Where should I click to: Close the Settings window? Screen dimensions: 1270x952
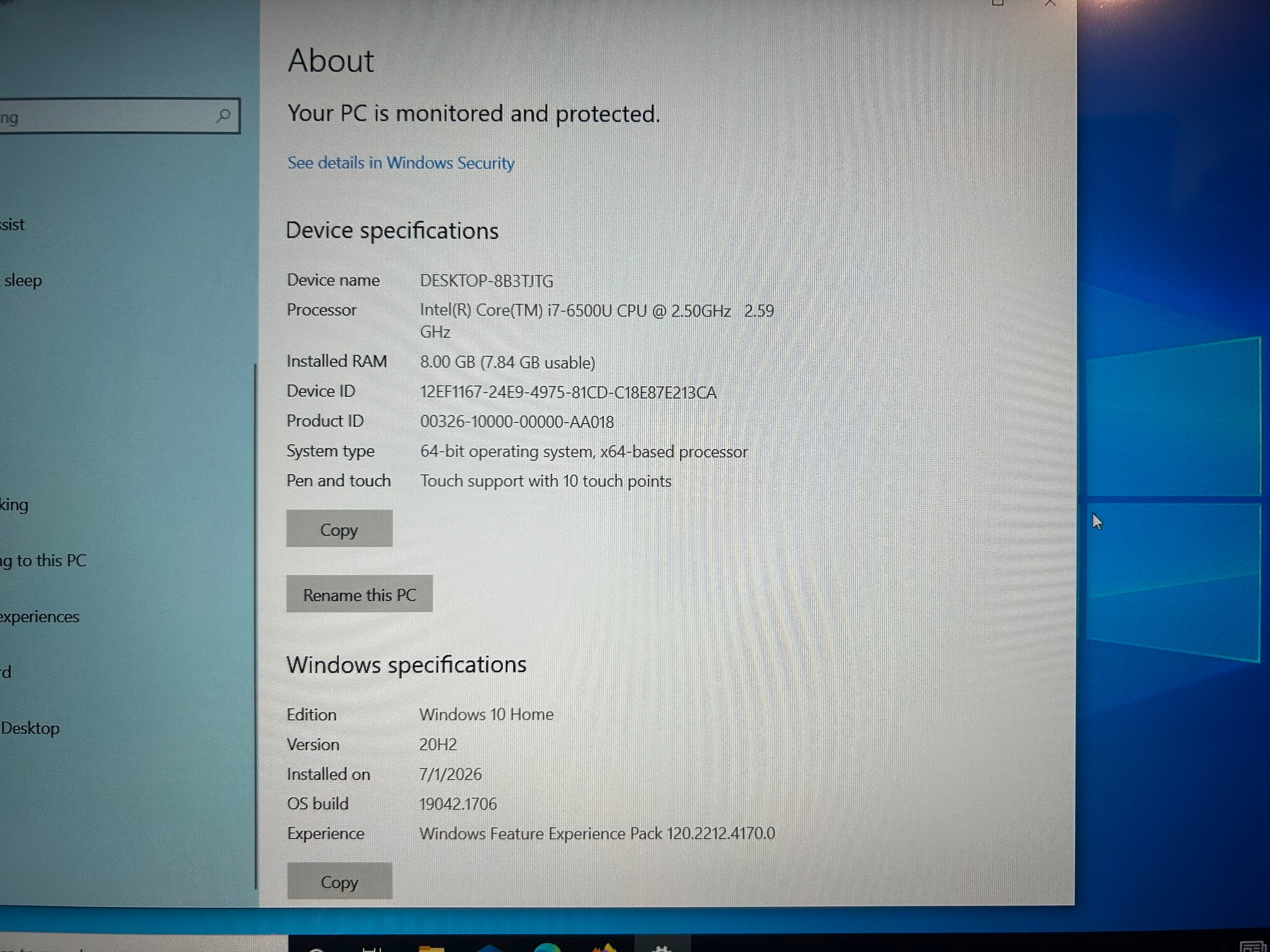click(1050, 3)
